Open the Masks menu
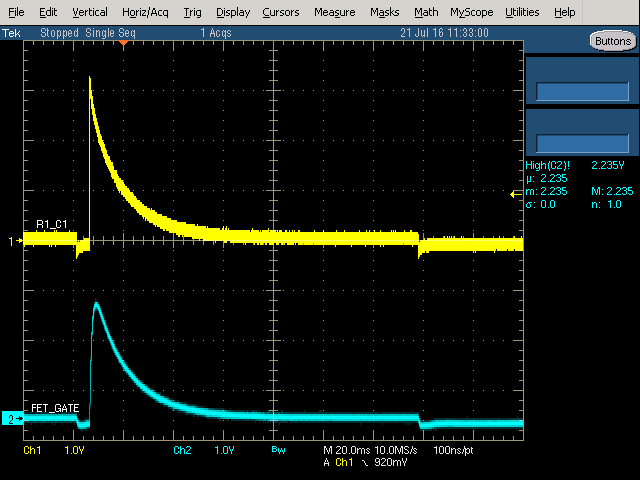 coord(384,12)
